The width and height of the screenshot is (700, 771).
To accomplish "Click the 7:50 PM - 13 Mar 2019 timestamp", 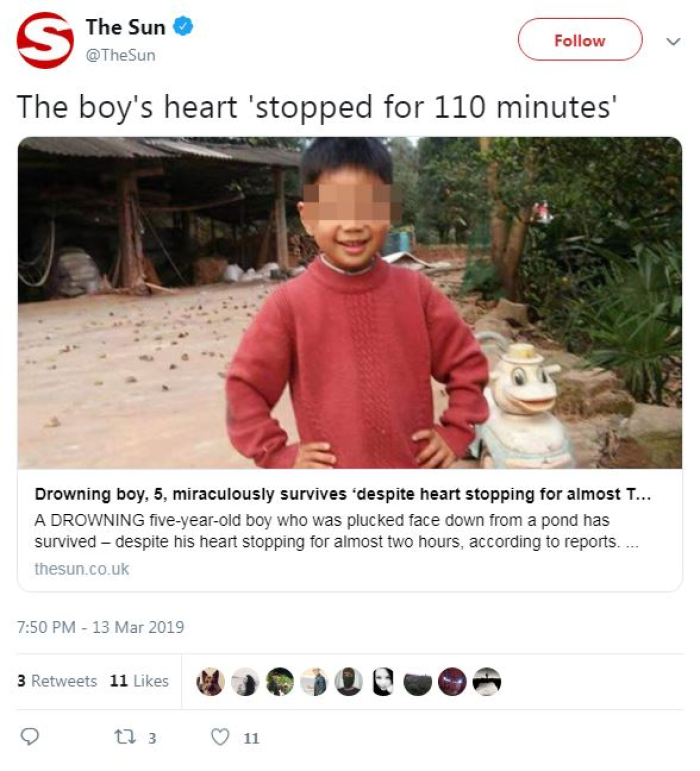I will (x=101, y=628).
